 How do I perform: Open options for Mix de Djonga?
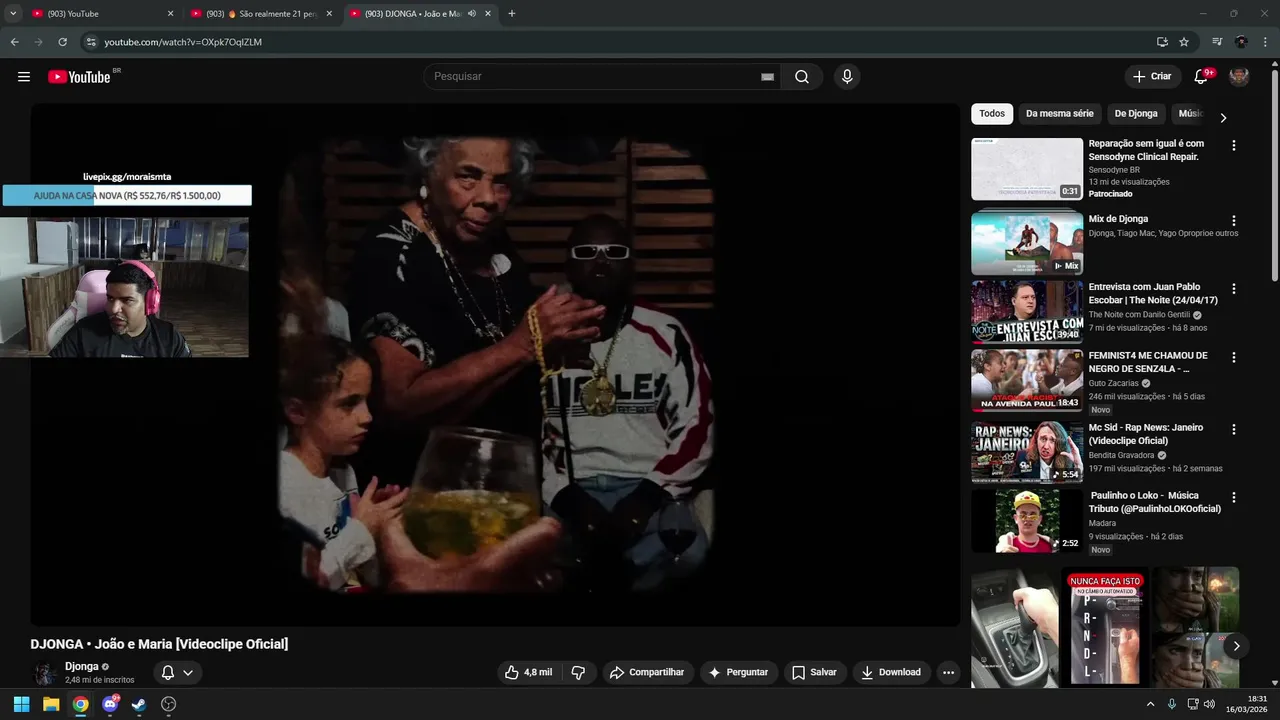pyautogui.click(x=1233, y=220)
